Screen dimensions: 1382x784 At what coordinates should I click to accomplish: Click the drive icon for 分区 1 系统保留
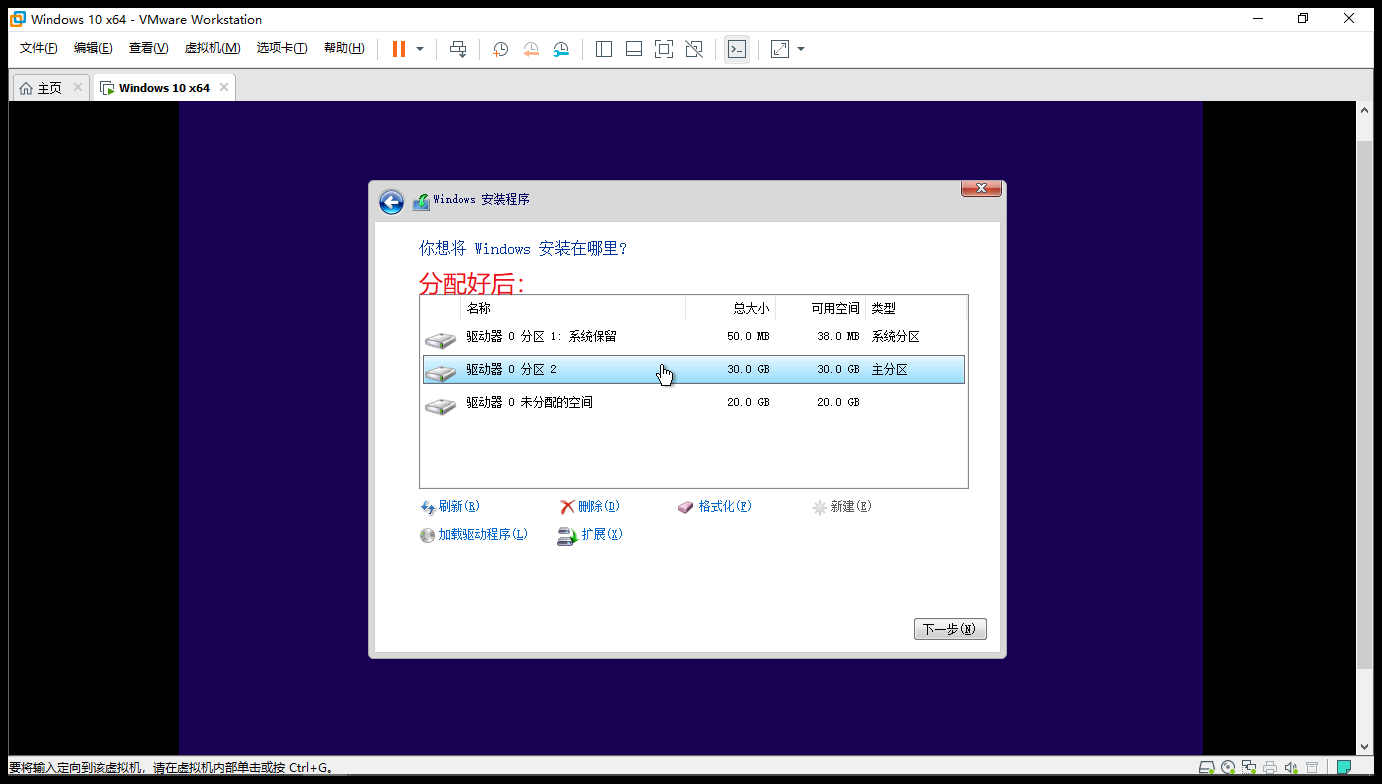click(440, 340)
